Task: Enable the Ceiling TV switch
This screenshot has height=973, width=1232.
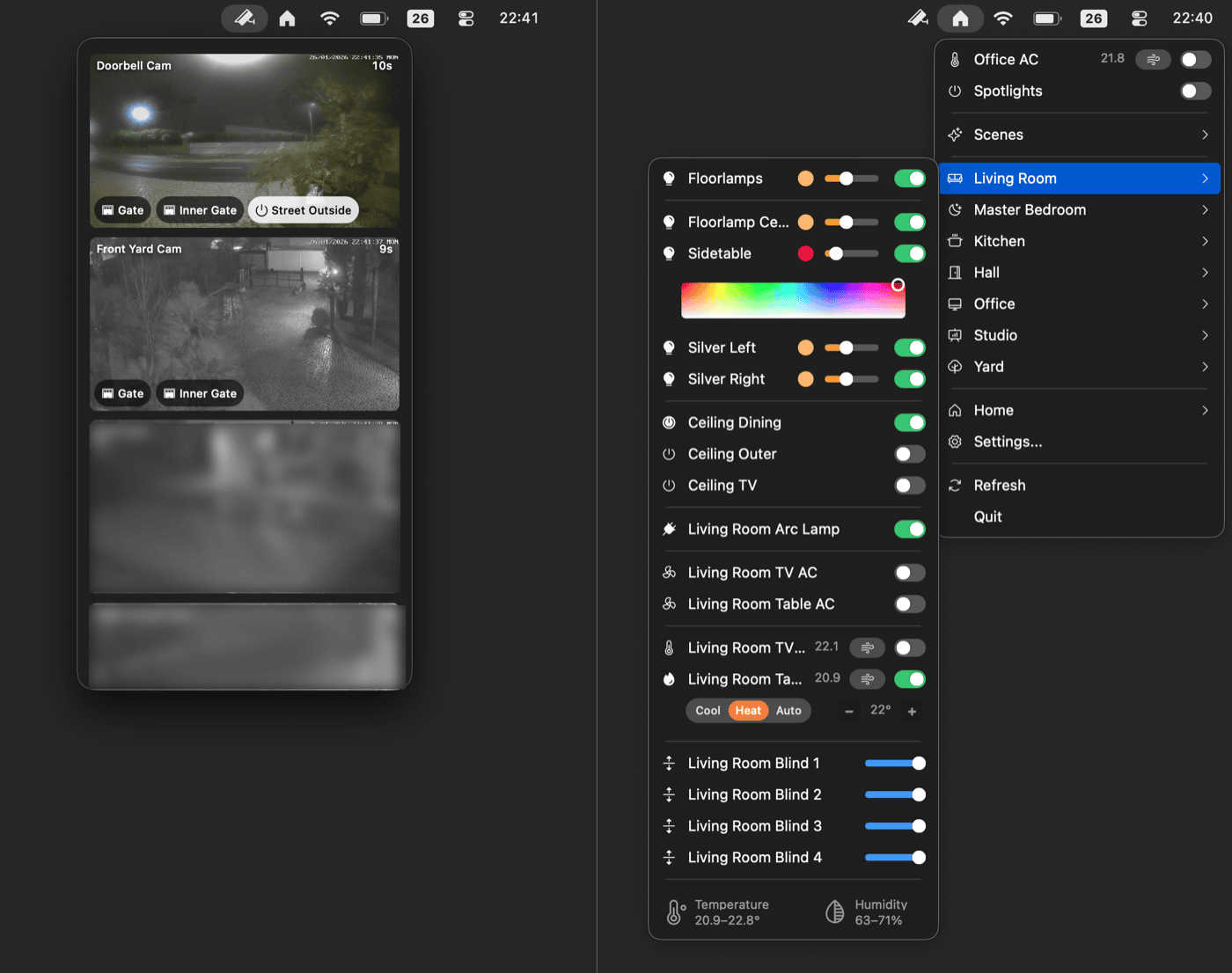Action: [910, 485]
